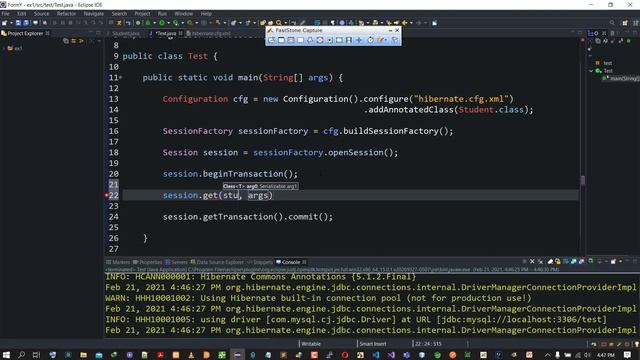FastStone: open file in editor icon
Viewport: 640px width, 360px height.
pos(271,40)
